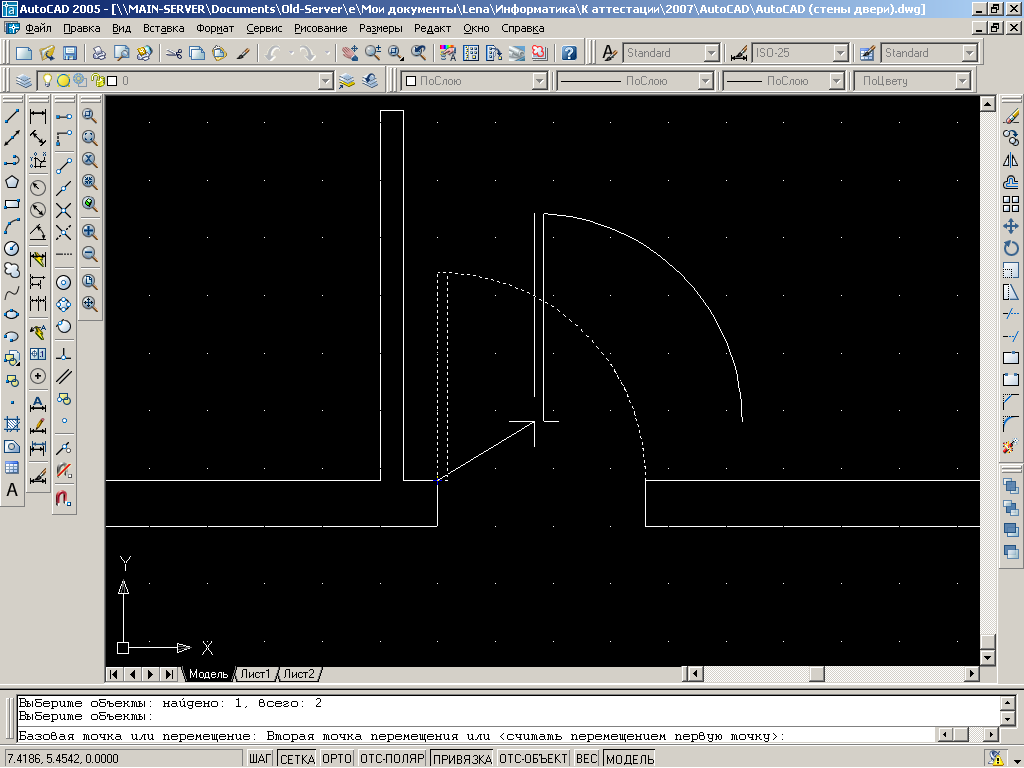Select the Spline tool

point(12,293)
